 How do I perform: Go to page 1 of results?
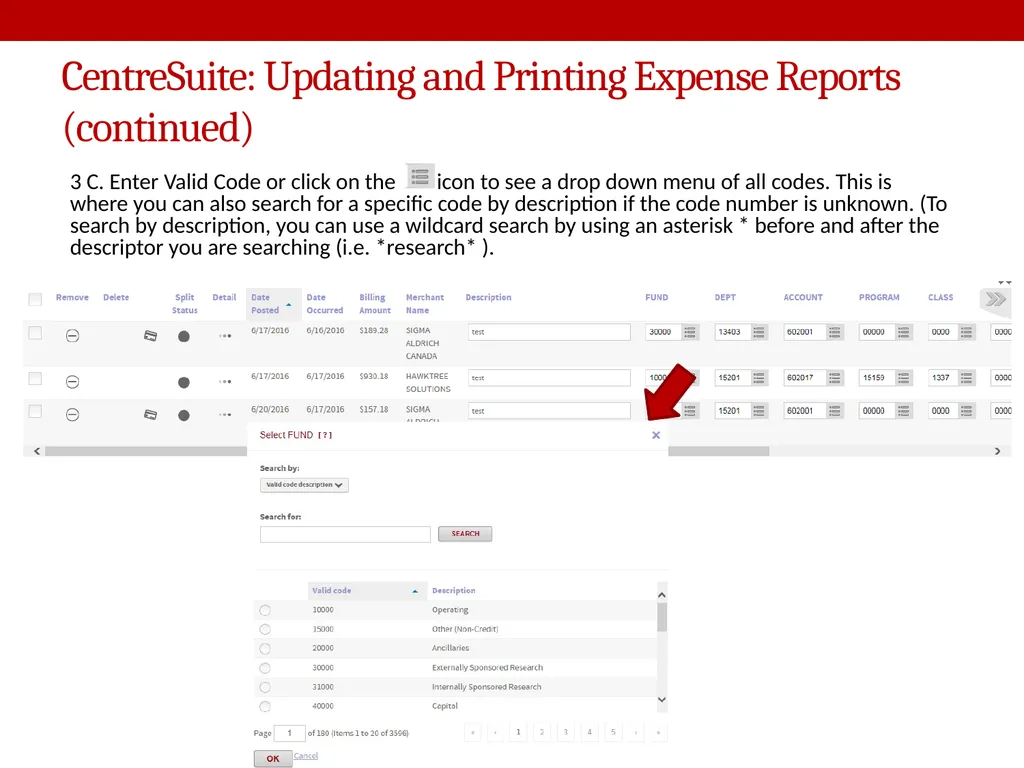(x=518, y=732)
